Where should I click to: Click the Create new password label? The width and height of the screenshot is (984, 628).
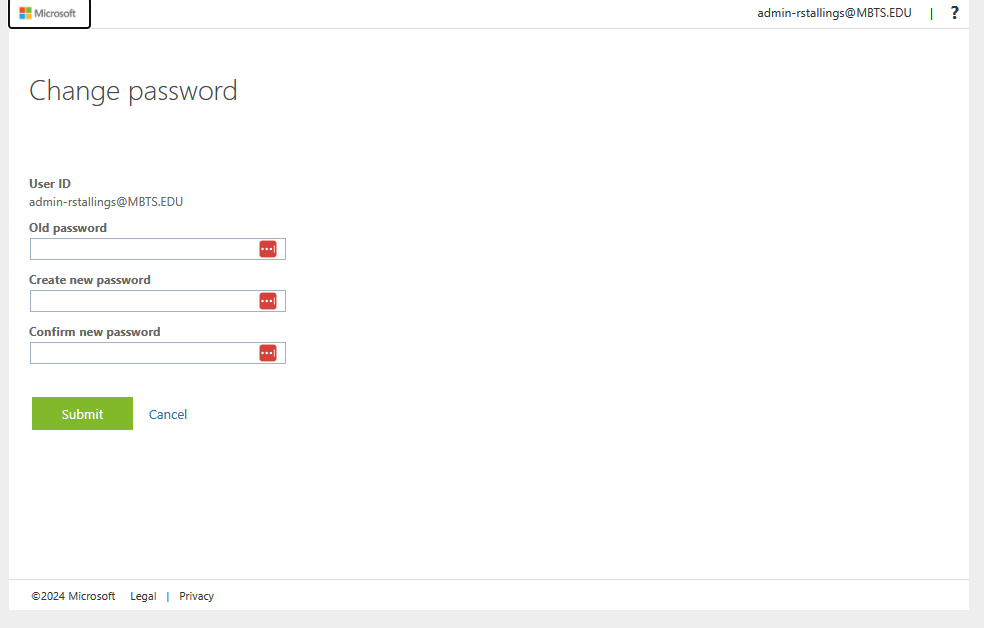tap(90, 280)
